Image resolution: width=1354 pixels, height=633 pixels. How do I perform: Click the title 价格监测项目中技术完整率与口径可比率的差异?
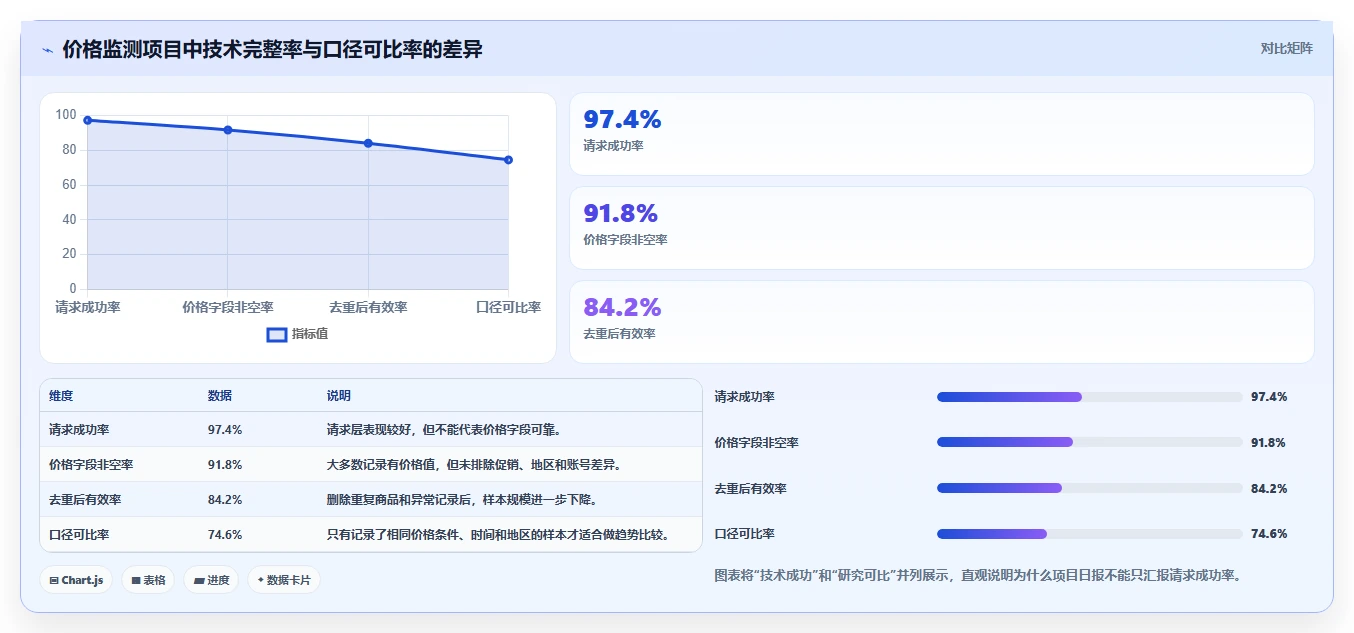coord(272,49)
